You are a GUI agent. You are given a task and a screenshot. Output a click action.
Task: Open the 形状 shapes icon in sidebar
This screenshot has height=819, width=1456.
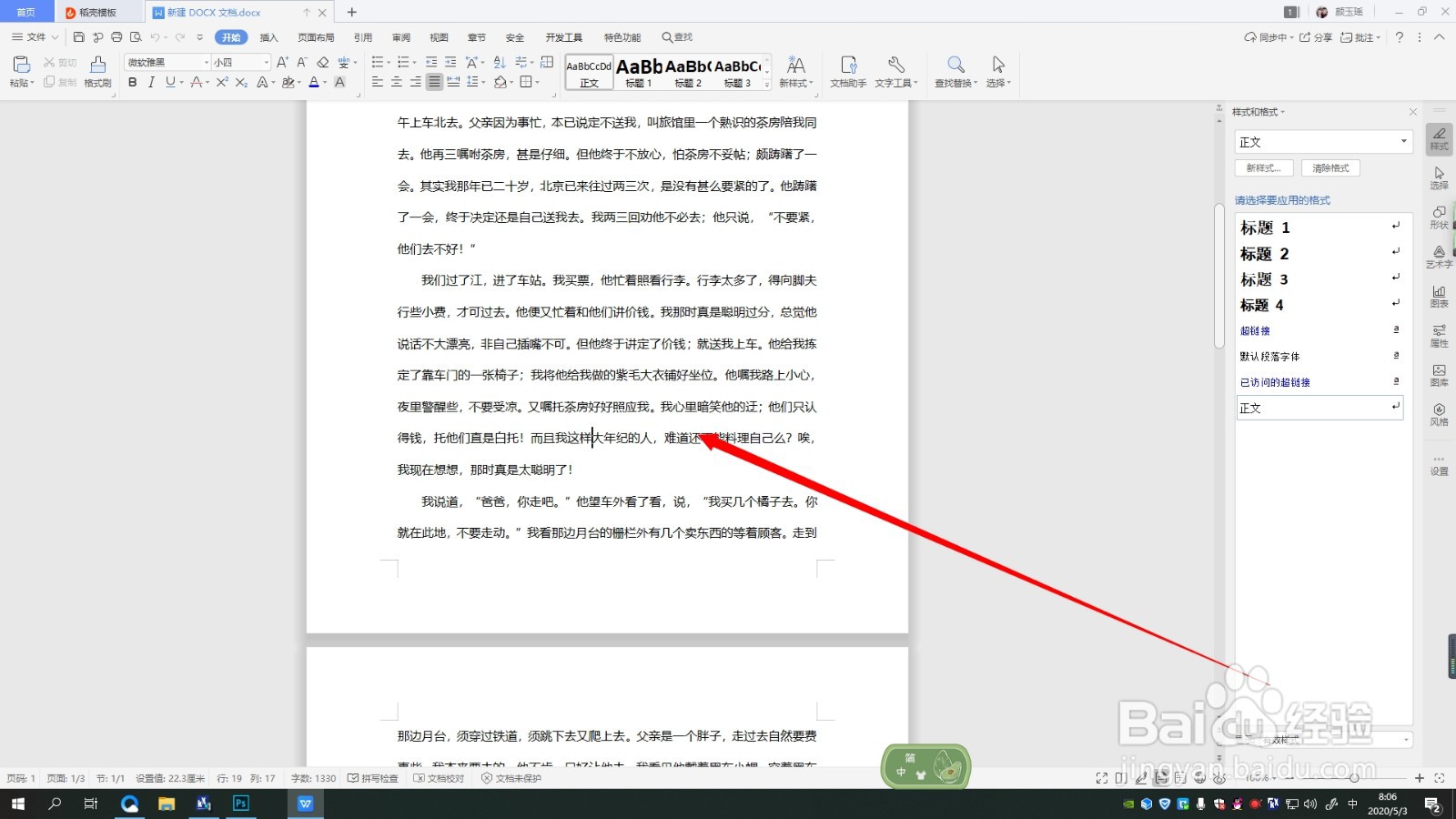click(1439, 217)
